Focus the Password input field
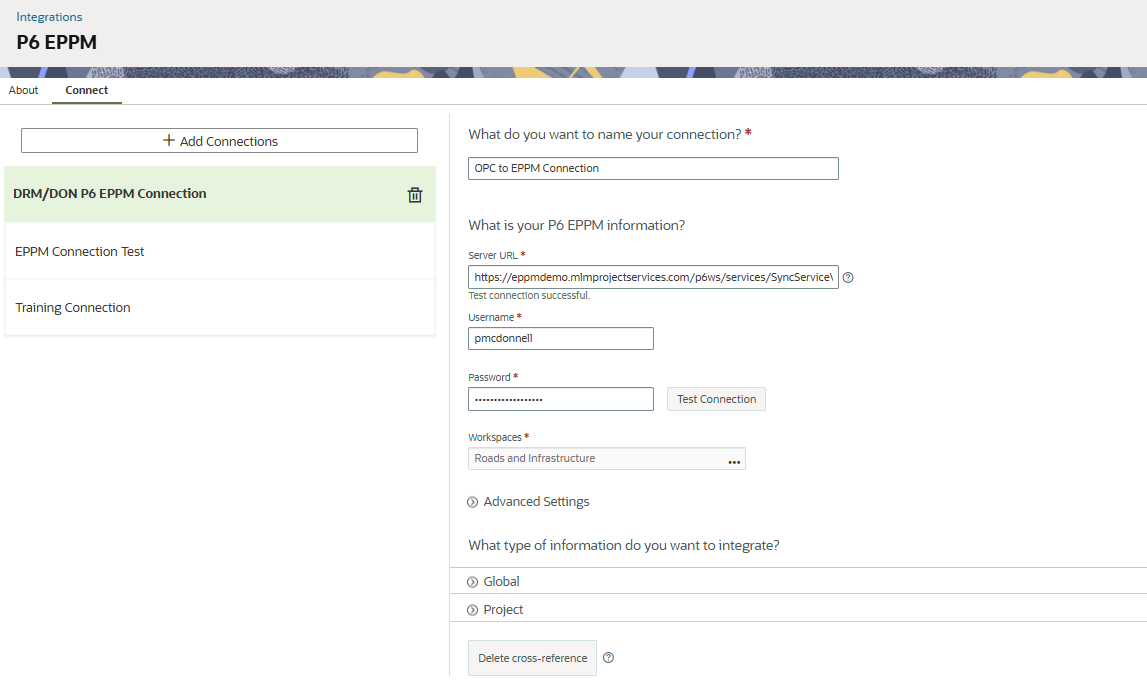 coord(560,399)
